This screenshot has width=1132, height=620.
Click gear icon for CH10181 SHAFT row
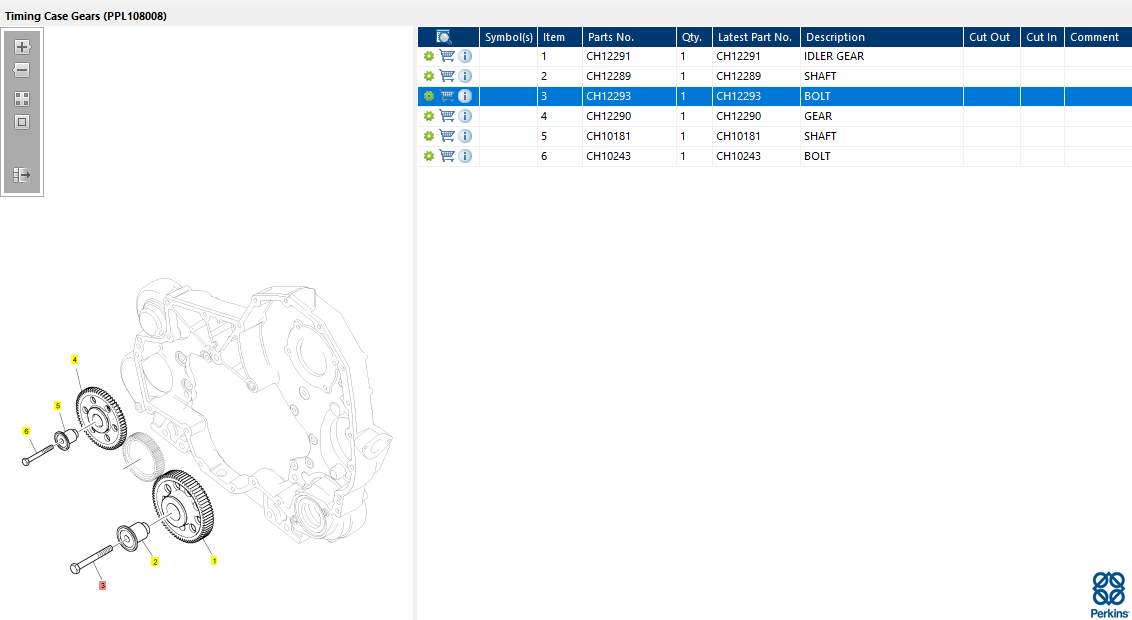click(429, 136)
